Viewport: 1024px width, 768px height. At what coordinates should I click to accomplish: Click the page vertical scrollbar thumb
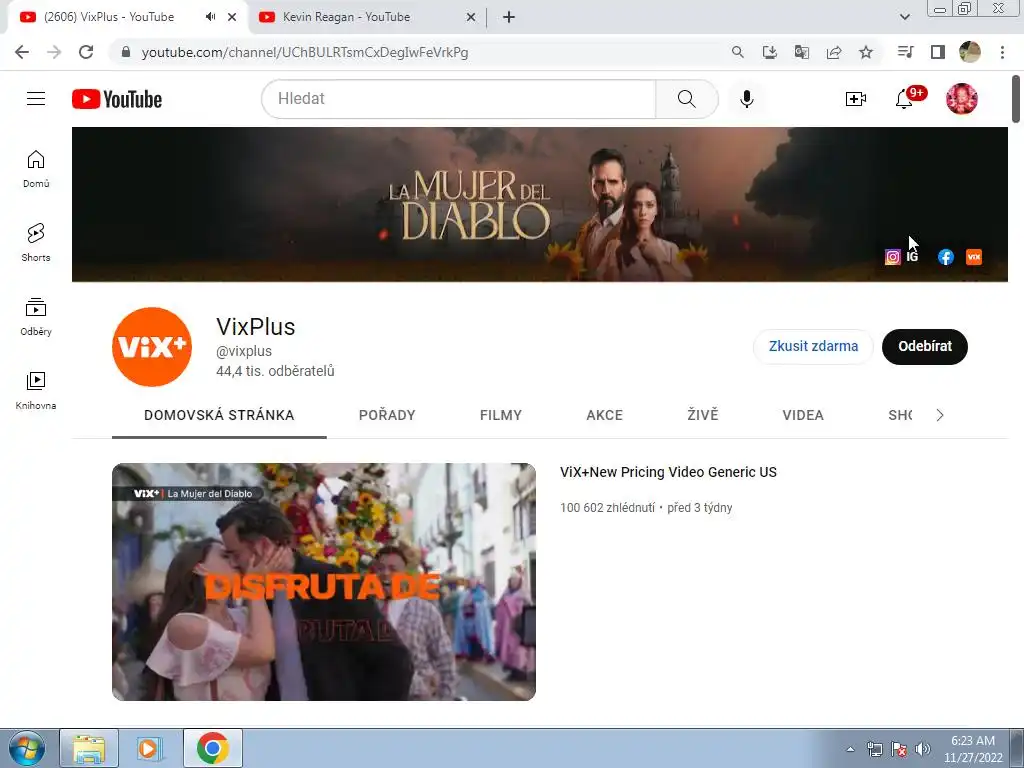click(x=1016, y=99)
